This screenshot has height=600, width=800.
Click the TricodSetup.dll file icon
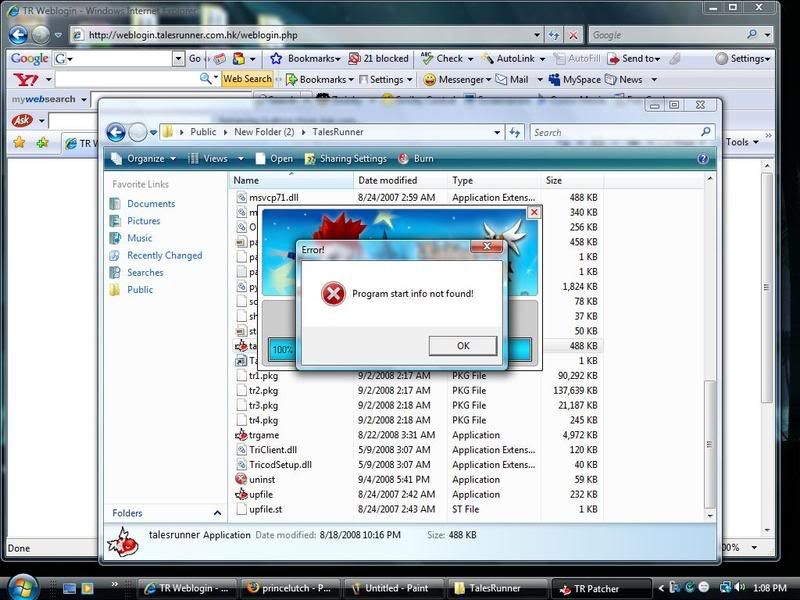click(x=241, y=465)
